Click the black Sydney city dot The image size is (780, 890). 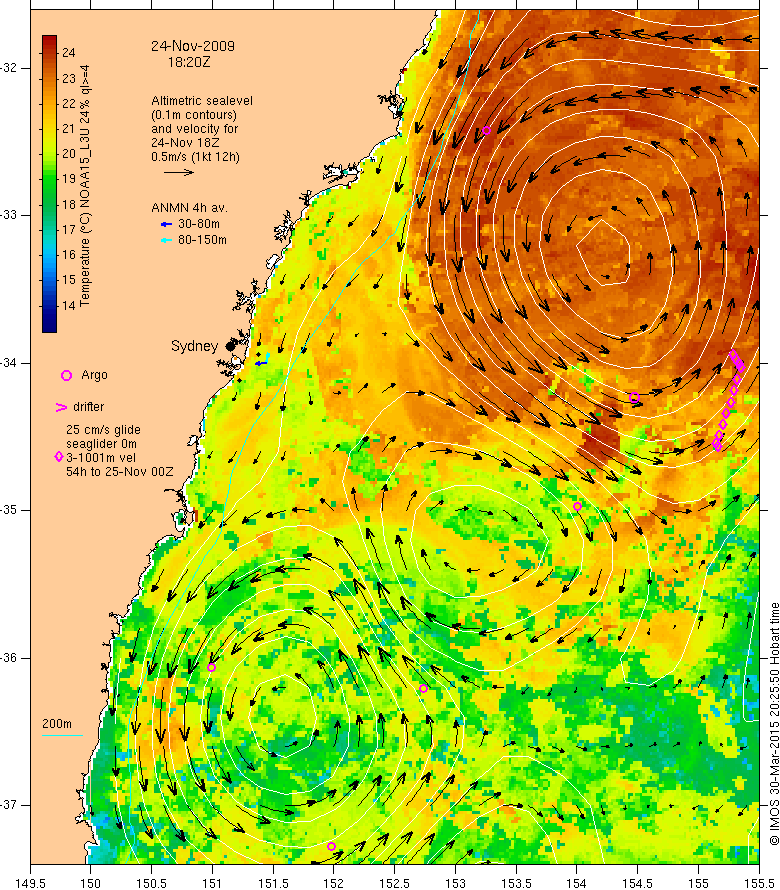[230, 346]
